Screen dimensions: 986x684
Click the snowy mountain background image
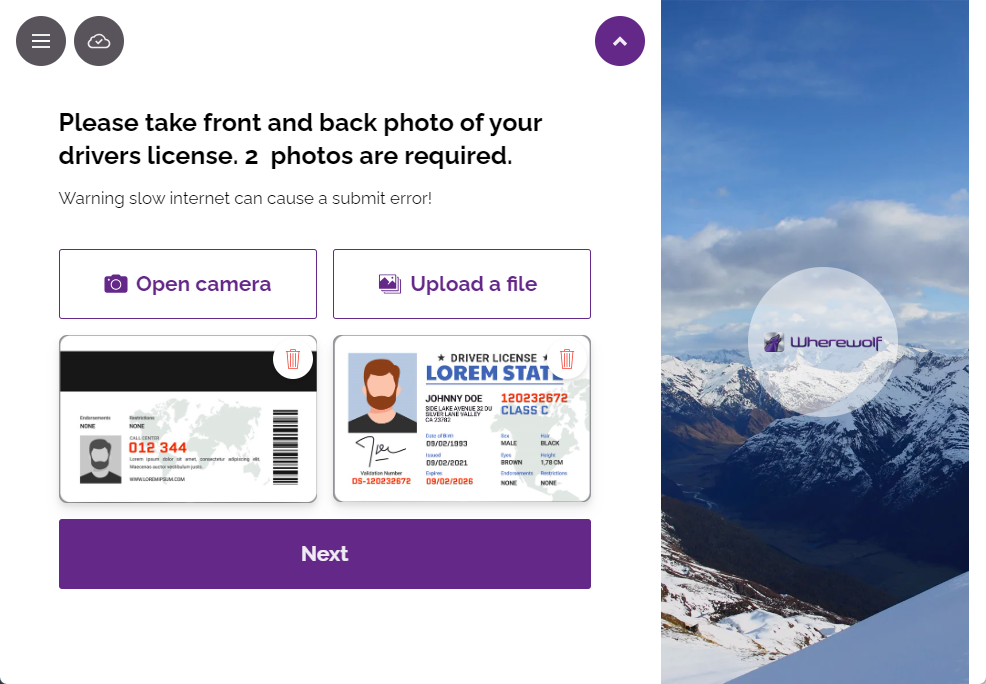pos(815,503)
